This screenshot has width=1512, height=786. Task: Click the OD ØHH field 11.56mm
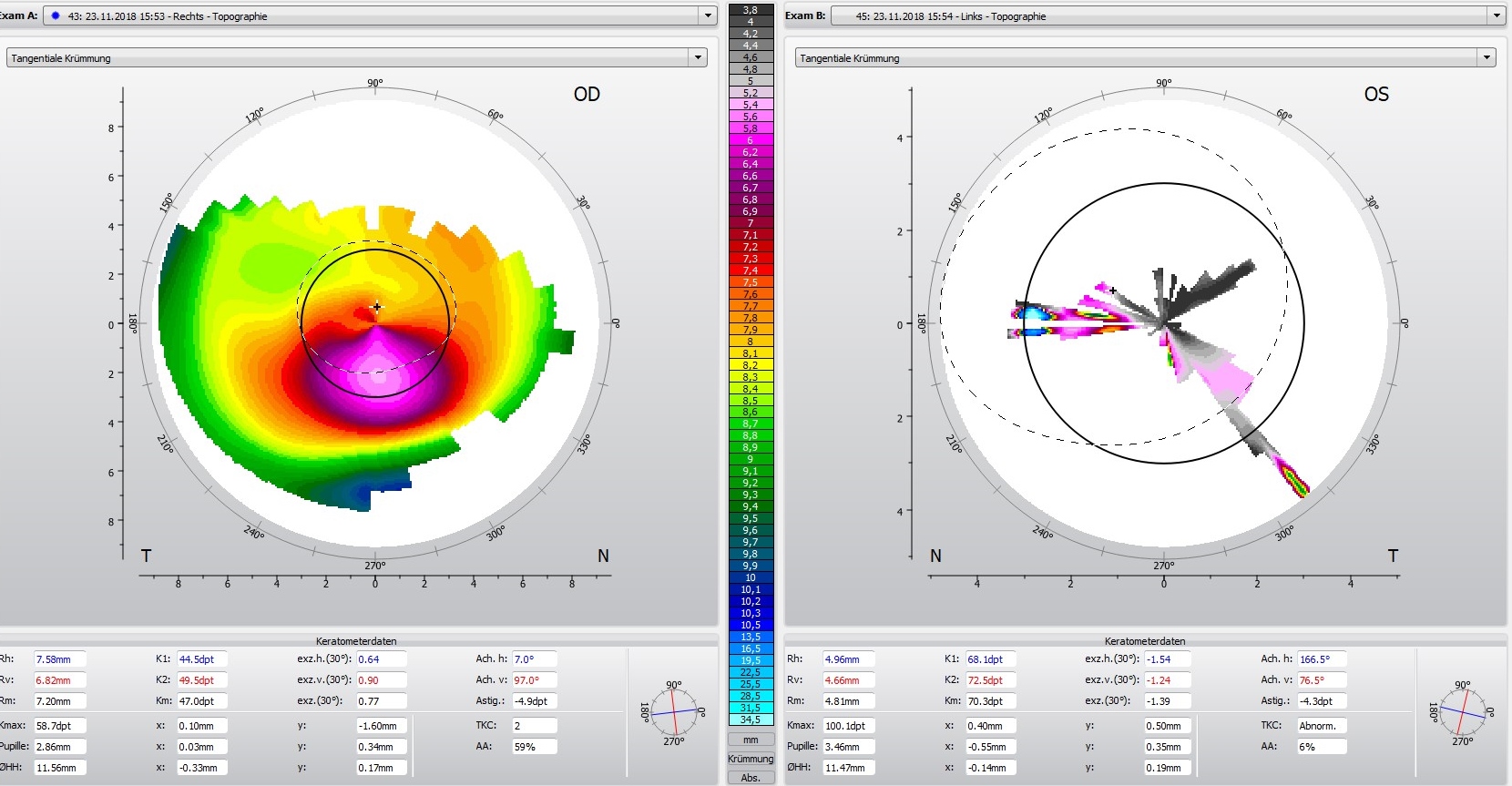pos(60,768)
